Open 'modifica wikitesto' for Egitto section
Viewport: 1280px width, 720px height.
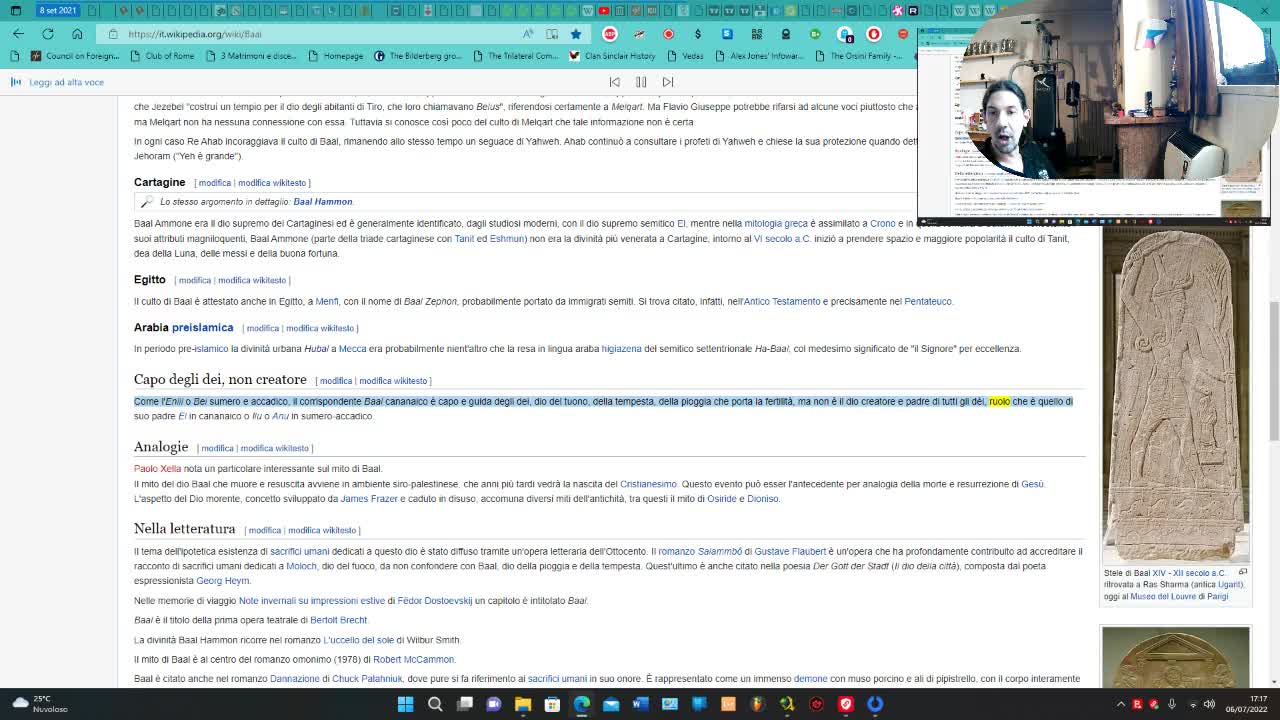coord(252,280)
